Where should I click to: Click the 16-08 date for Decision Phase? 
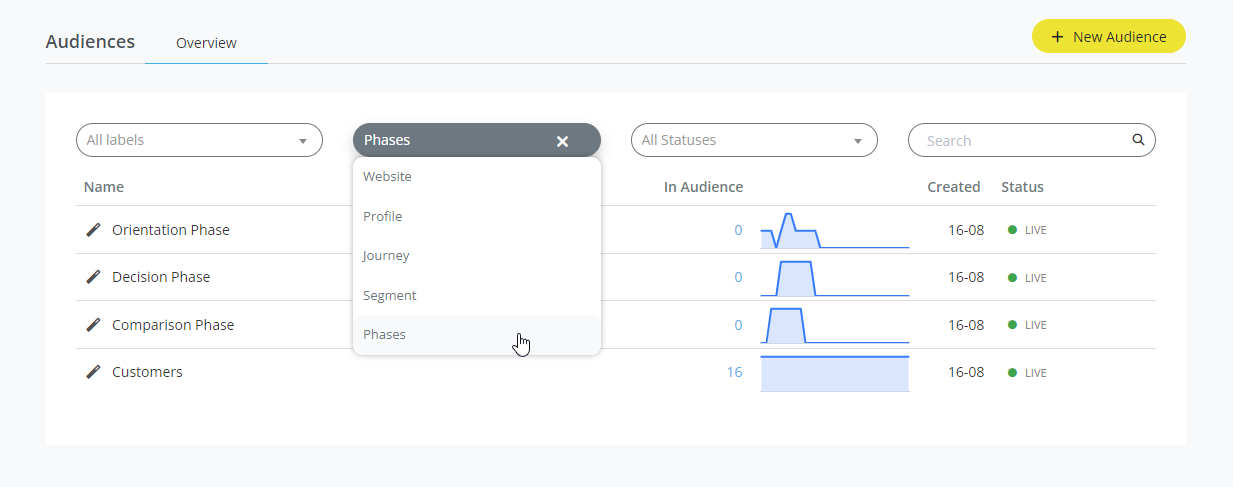pos(966,277)
